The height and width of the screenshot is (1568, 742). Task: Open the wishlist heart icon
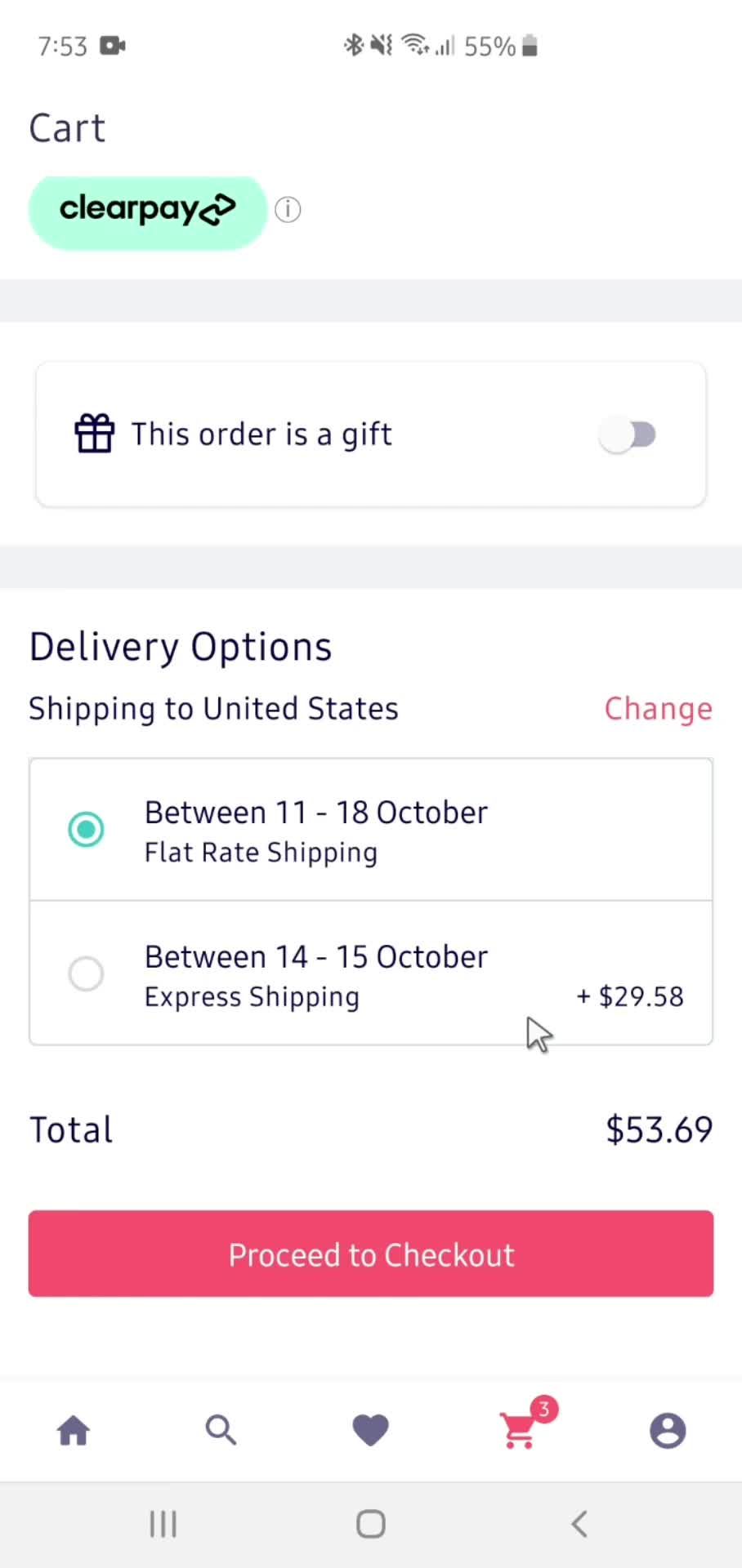point(370,1431)
